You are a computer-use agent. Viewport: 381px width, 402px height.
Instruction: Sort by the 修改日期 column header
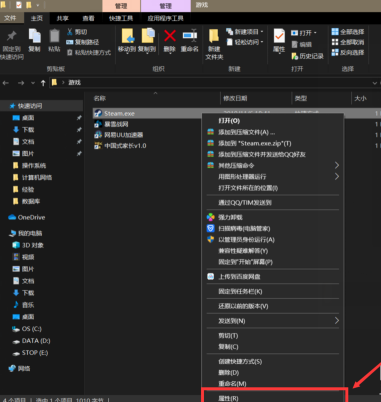(x=235, y=98)
